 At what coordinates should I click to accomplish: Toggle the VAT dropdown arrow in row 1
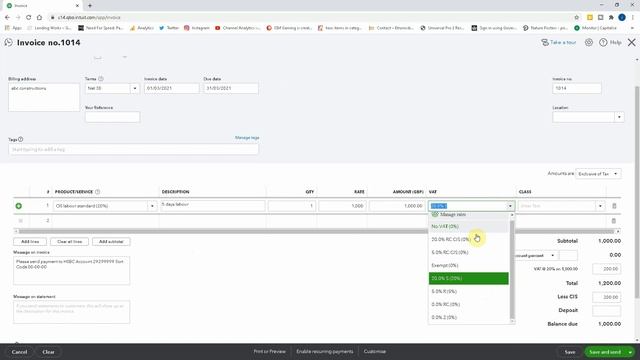[x=510, y=206]
